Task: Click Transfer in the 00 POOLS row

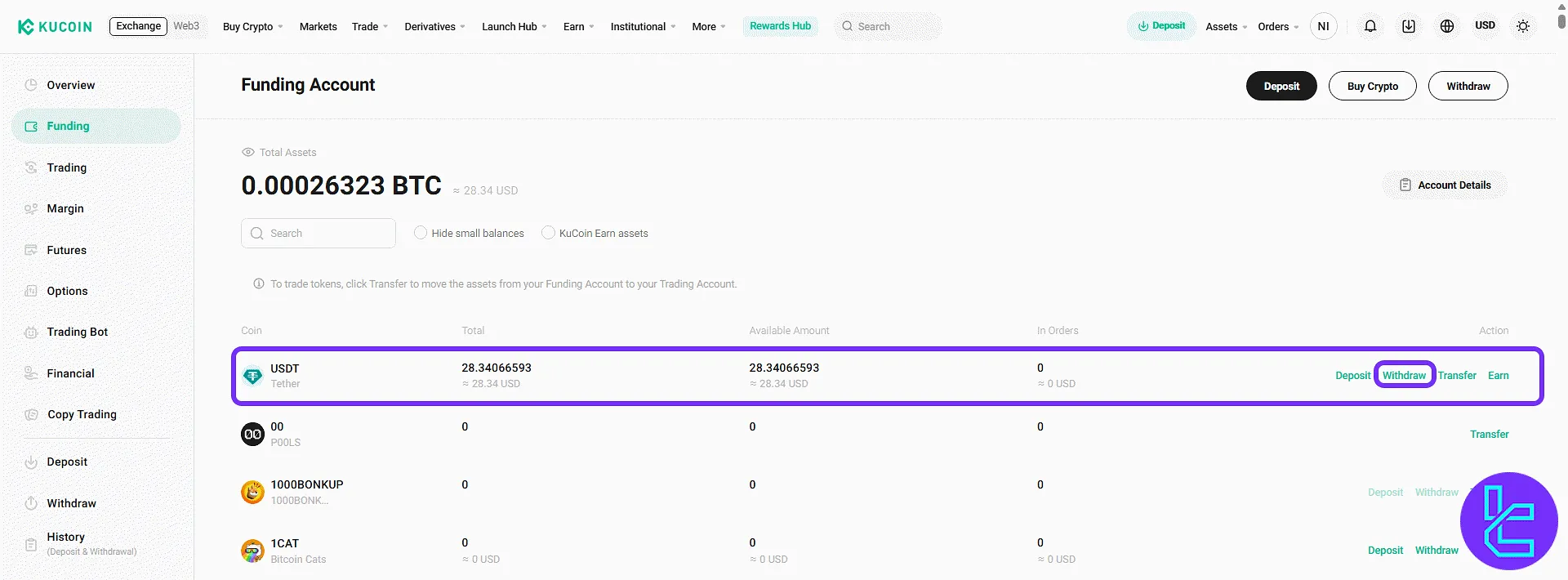Action: [1490, 435]
